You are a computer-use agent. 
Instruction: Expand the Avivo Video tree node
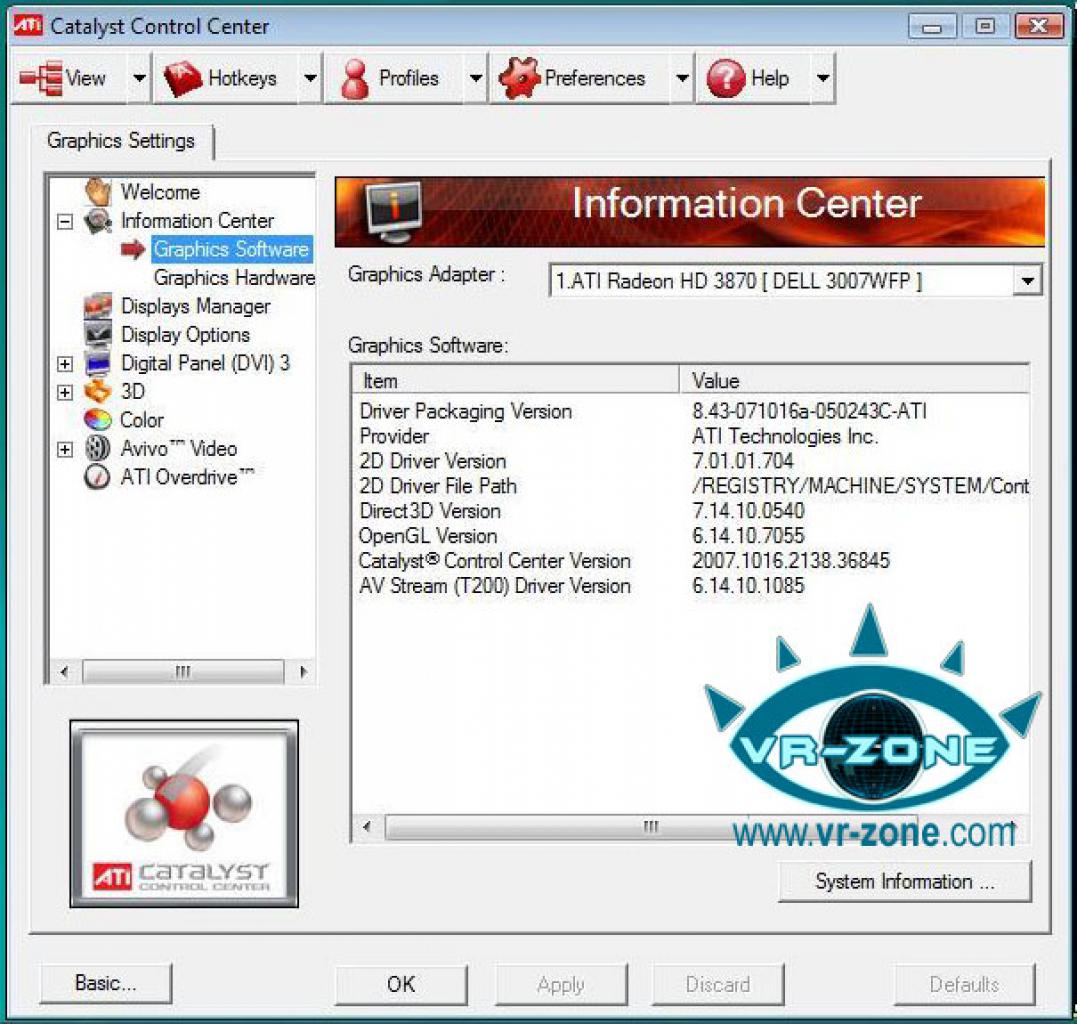(65, 449)
